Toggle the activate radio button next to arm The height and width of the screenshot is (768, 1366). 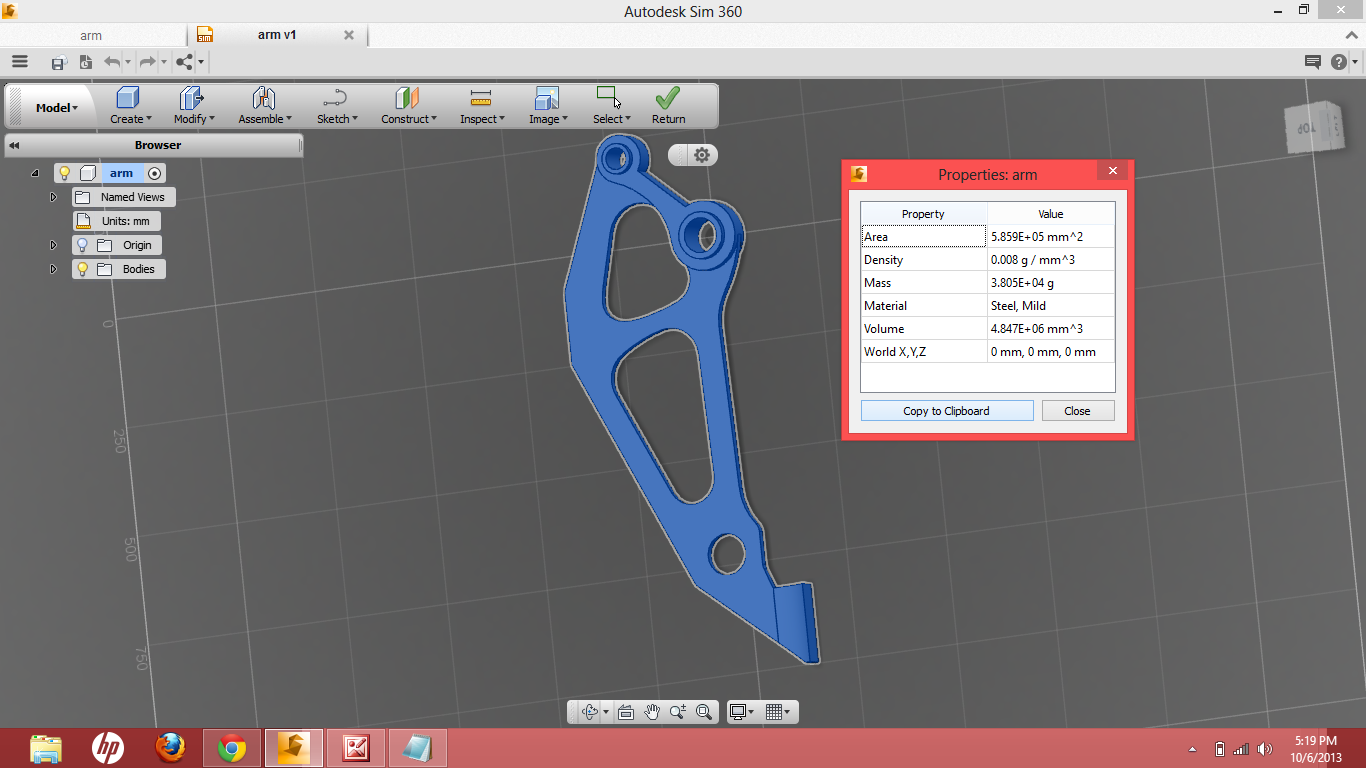155,173
